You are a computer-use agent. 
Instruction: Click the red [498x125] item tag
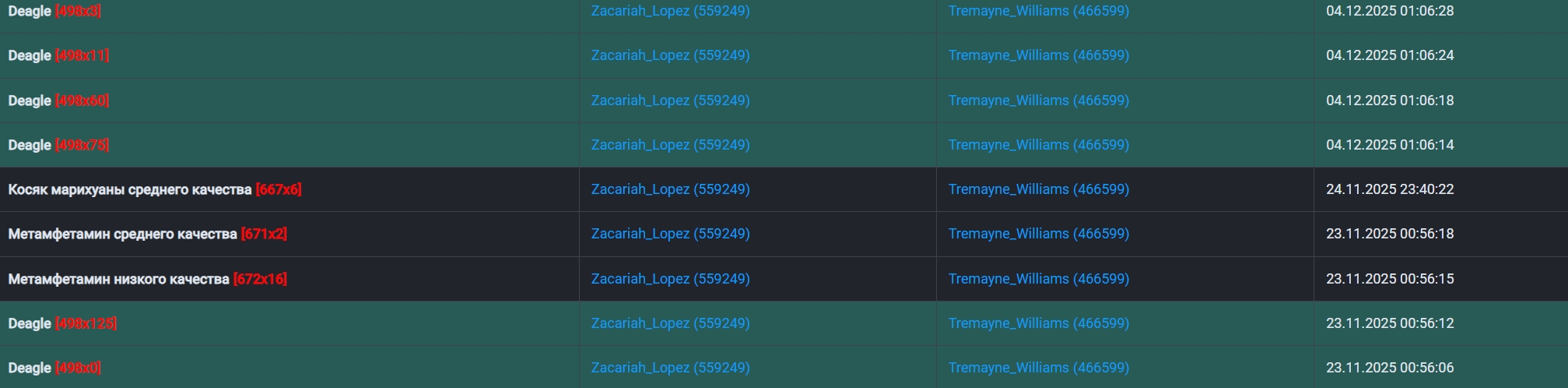pyautogui.click(x=86, y=323)
